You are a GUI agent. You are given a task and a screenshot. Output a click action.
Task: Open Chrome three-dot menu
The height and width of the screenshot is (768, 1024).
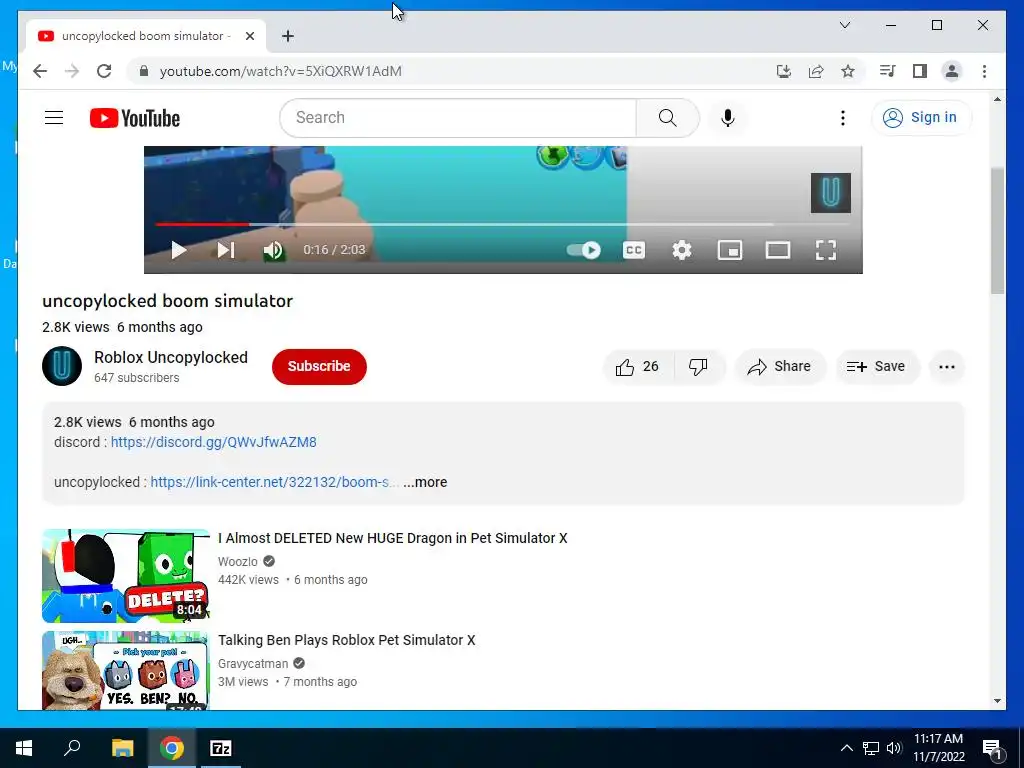pyautogui.click(x=984, y=71)
